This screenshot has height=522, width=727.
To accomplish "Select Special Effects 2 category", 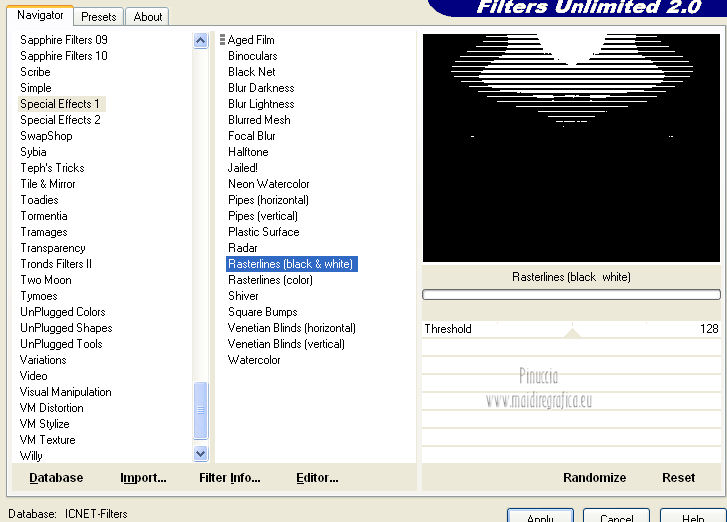I will pos(60,120).
